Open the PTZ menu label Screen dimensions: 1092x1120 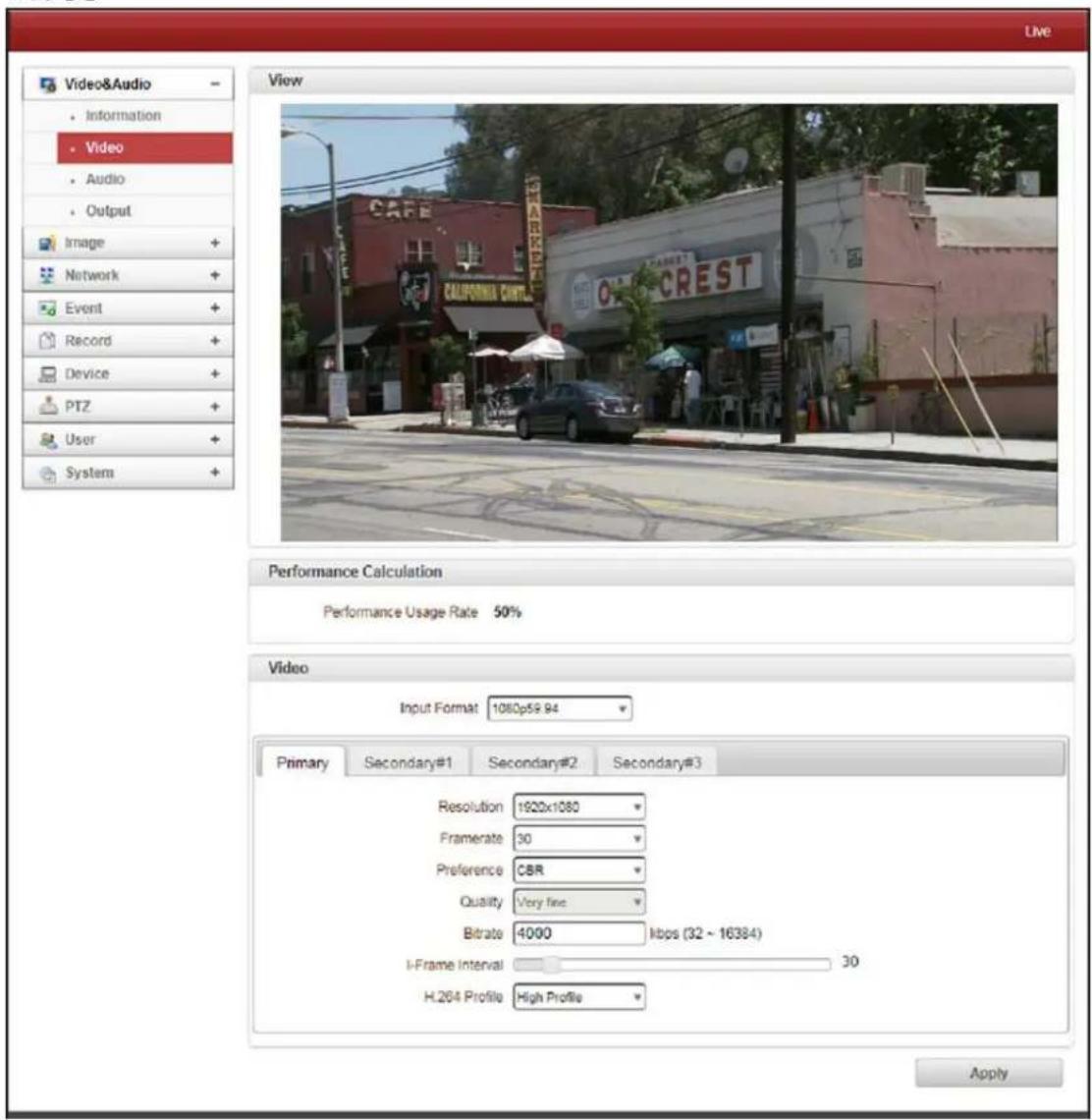[78, 407]
